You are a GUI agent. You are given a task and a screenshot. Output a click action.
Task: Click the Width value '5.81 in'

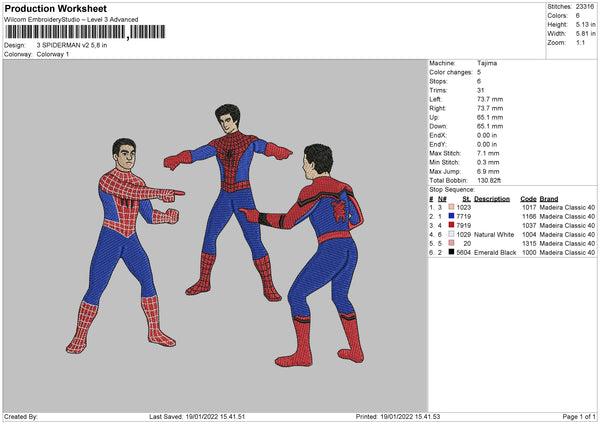pyautogui.click(x=585, y=34)
